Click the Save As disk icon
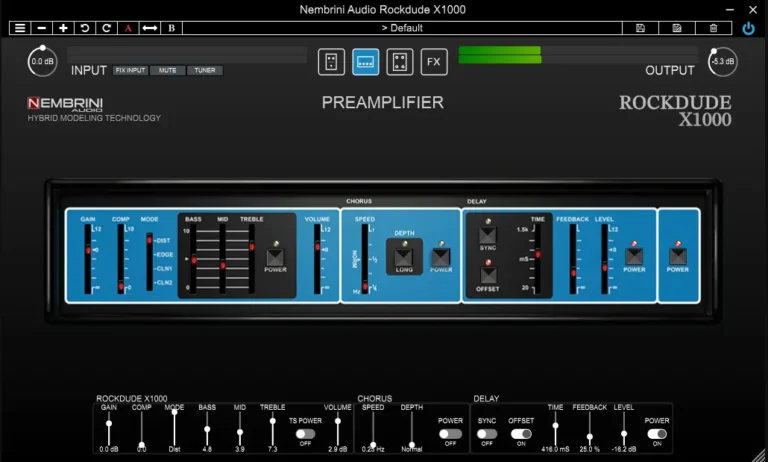The height and width of the screenshot is (462, 768). coord(677,28)
